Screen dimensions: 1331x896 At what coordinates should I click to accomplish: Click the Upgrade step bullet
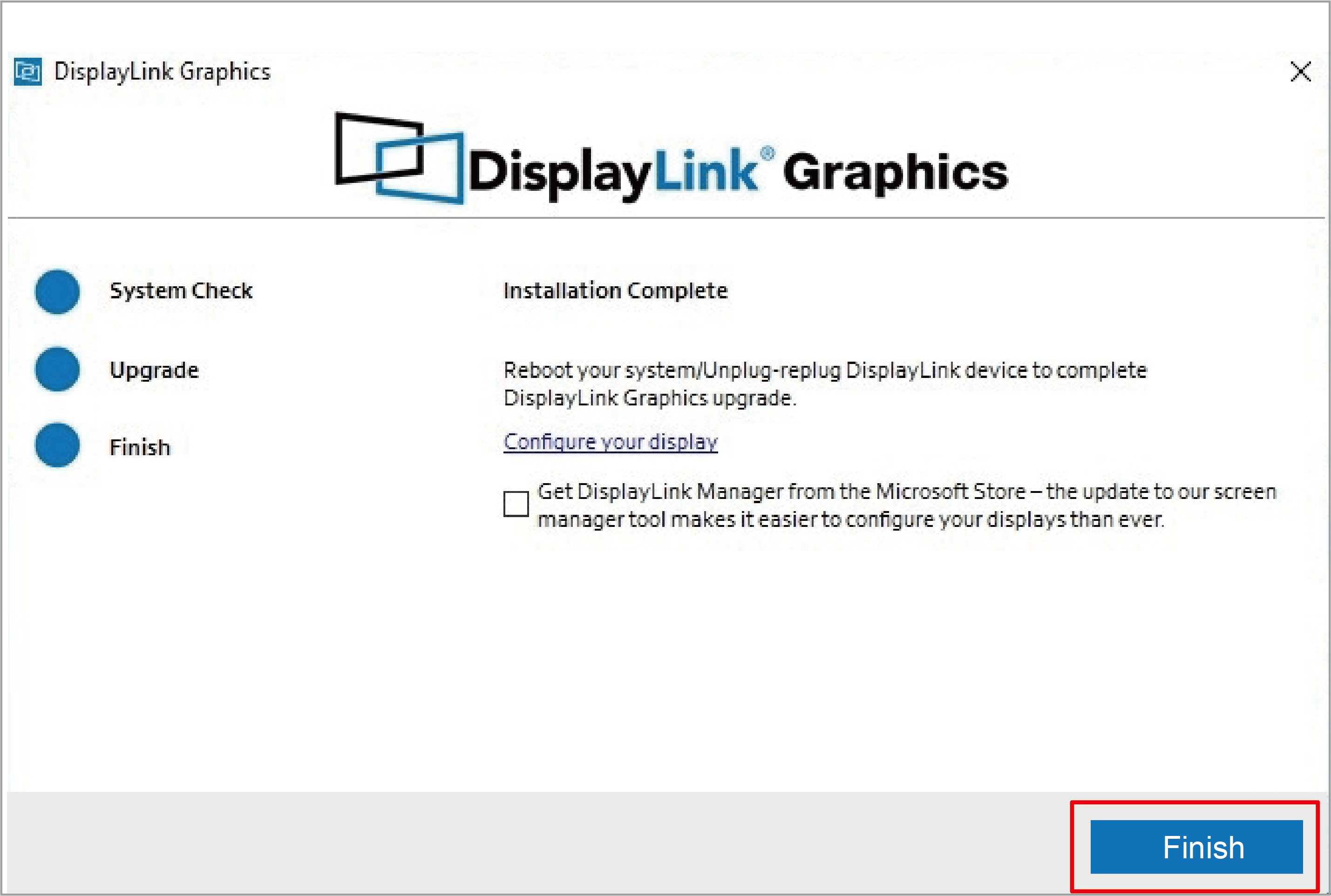[57, 369]
